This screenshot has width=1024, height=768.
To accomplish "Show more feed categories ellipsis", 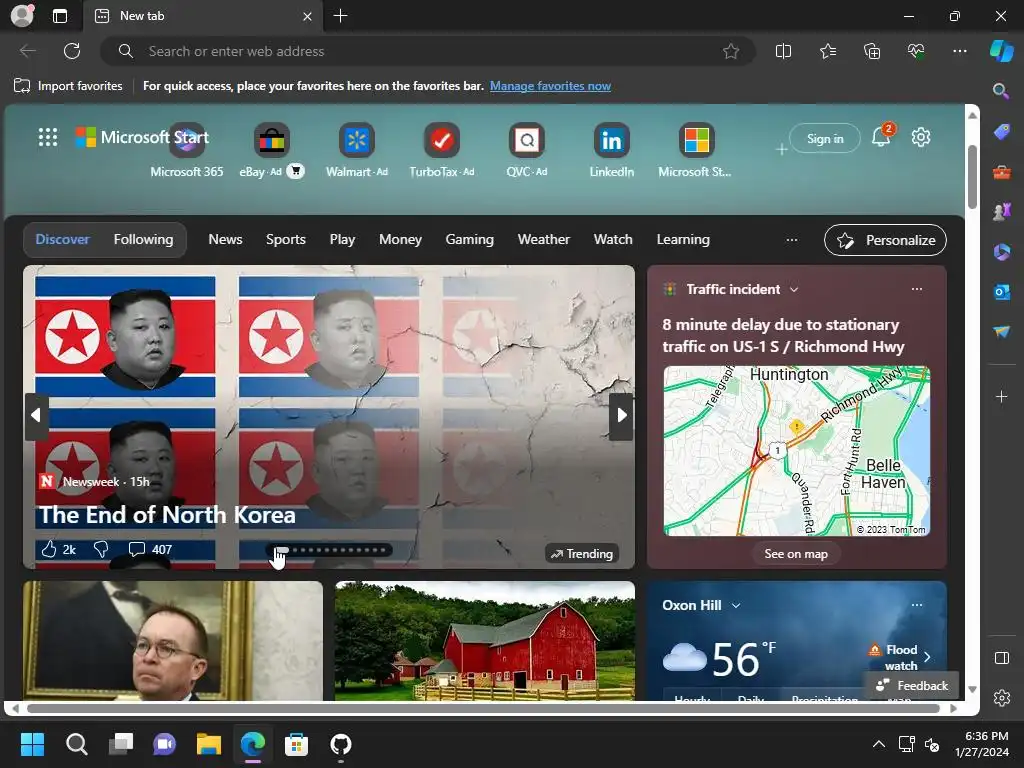I will (792, 240).
